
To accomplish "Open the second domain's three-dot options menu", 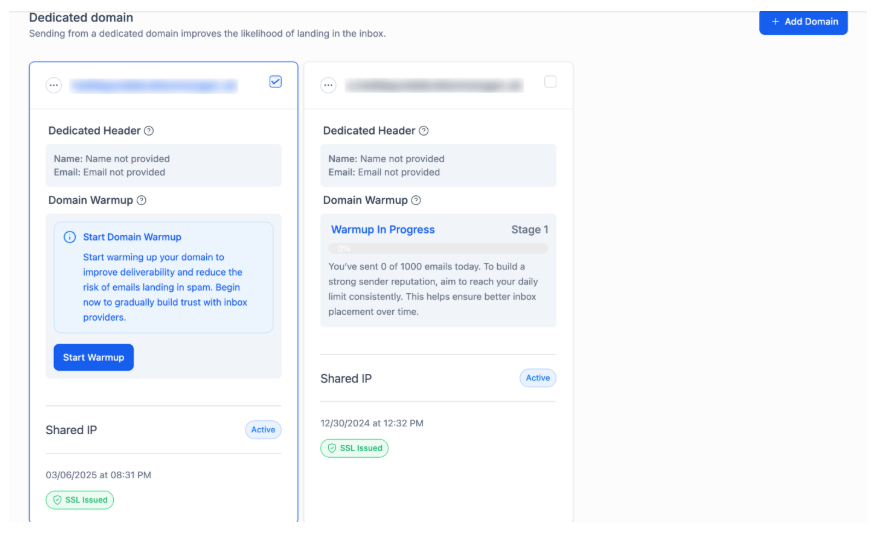I will (x=328, y=86).
